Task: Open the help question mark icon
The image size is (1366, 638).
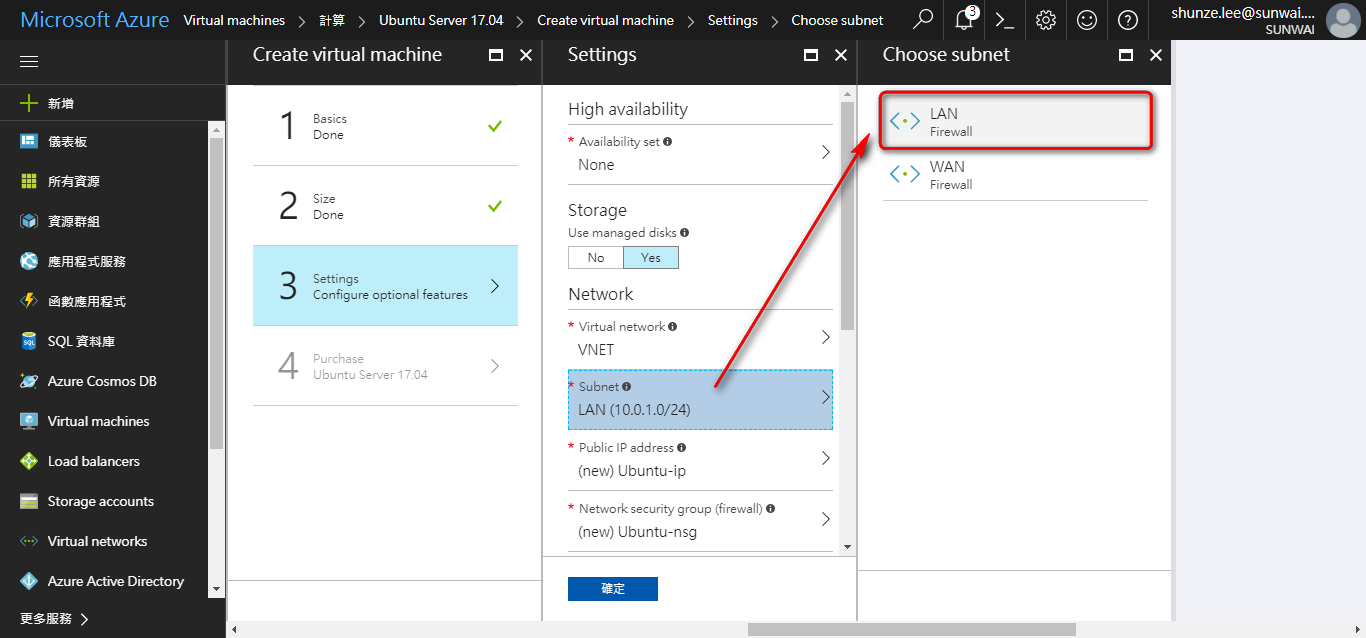Action: point(1127,20)
